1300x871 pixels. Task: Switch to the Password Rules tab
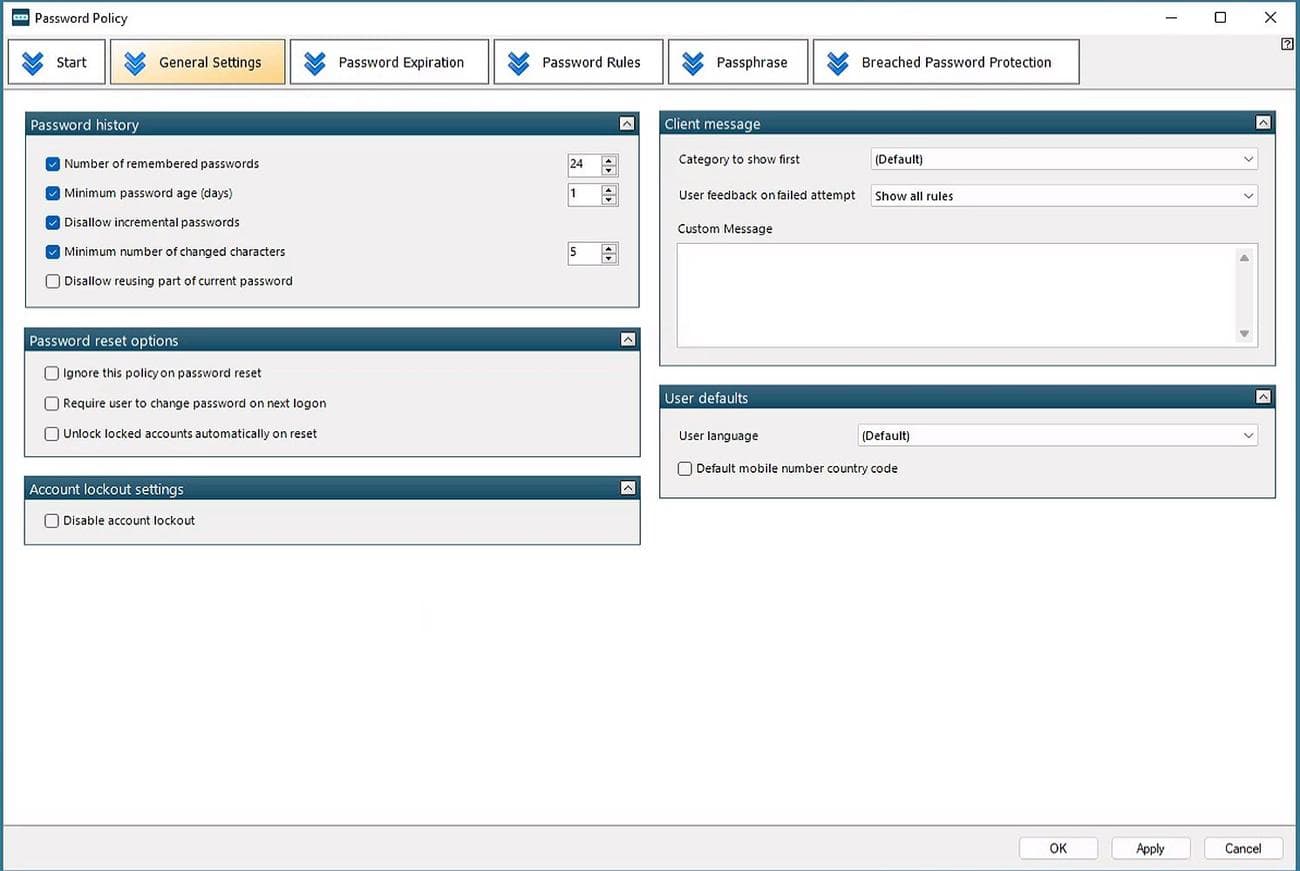578,62
